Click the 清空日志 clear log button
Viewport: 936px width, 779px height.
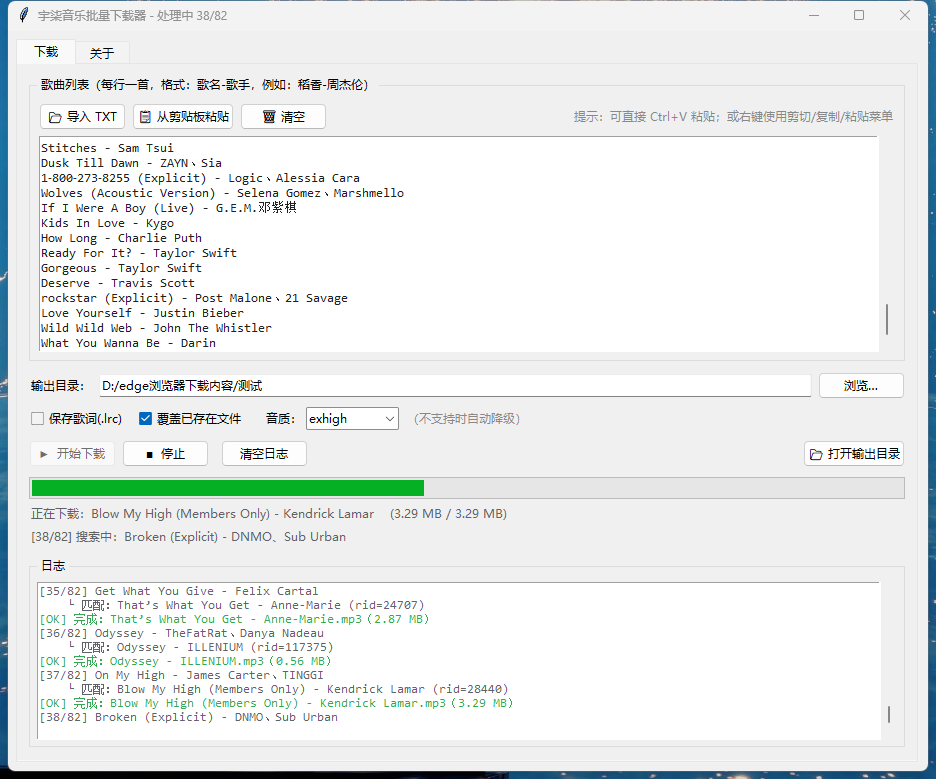pyautogui.click(x=264, y=454)
